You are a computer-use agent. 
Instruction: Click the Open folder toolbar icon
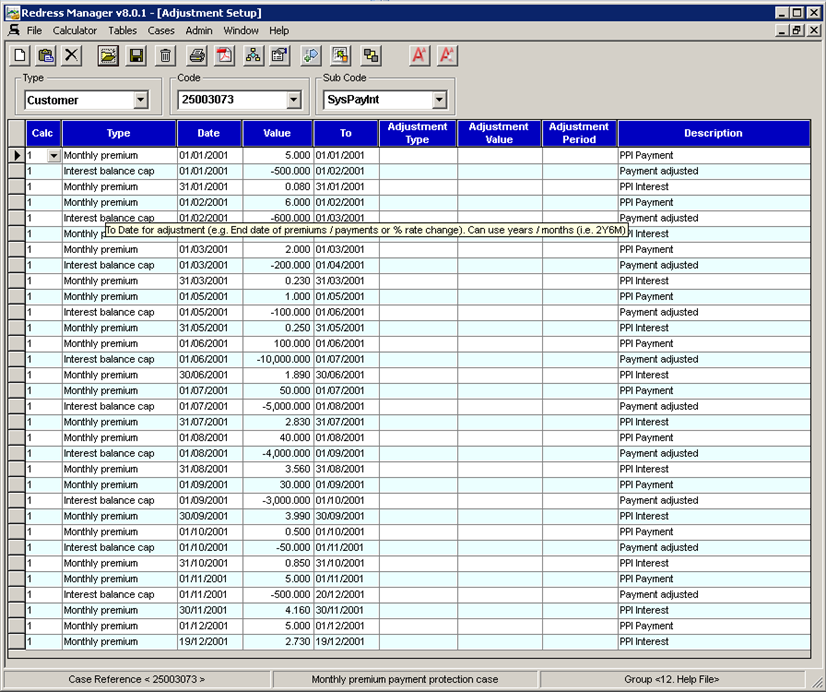click(108, 55)
